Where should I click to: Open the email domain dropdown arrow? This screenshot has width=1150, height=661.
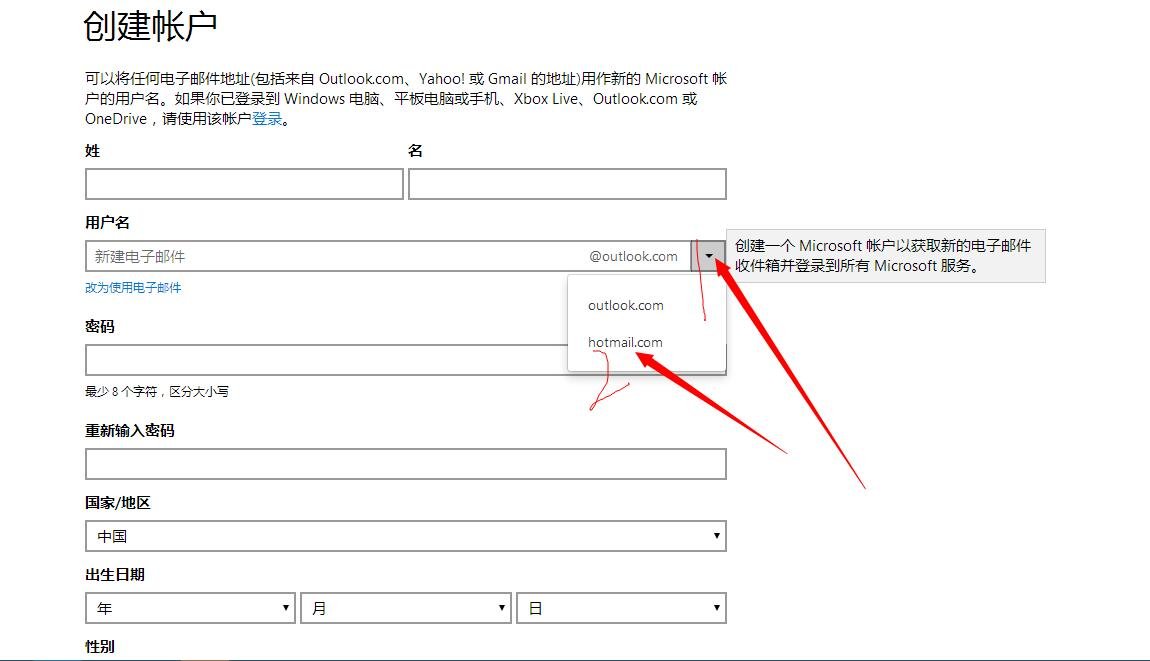(708, 256)
